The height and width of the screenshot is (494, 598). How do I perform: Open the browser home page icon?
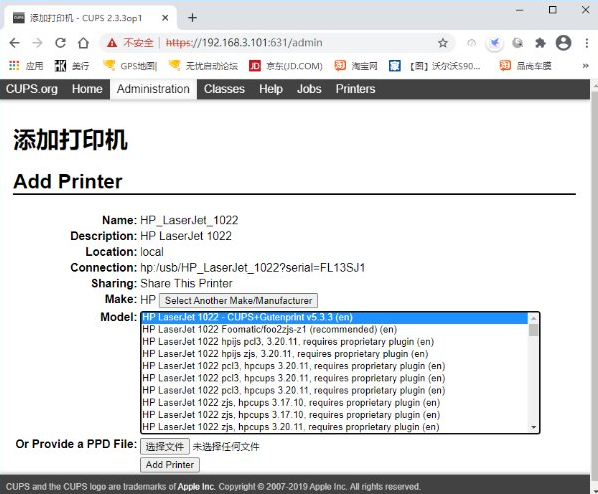pos(83,43)
